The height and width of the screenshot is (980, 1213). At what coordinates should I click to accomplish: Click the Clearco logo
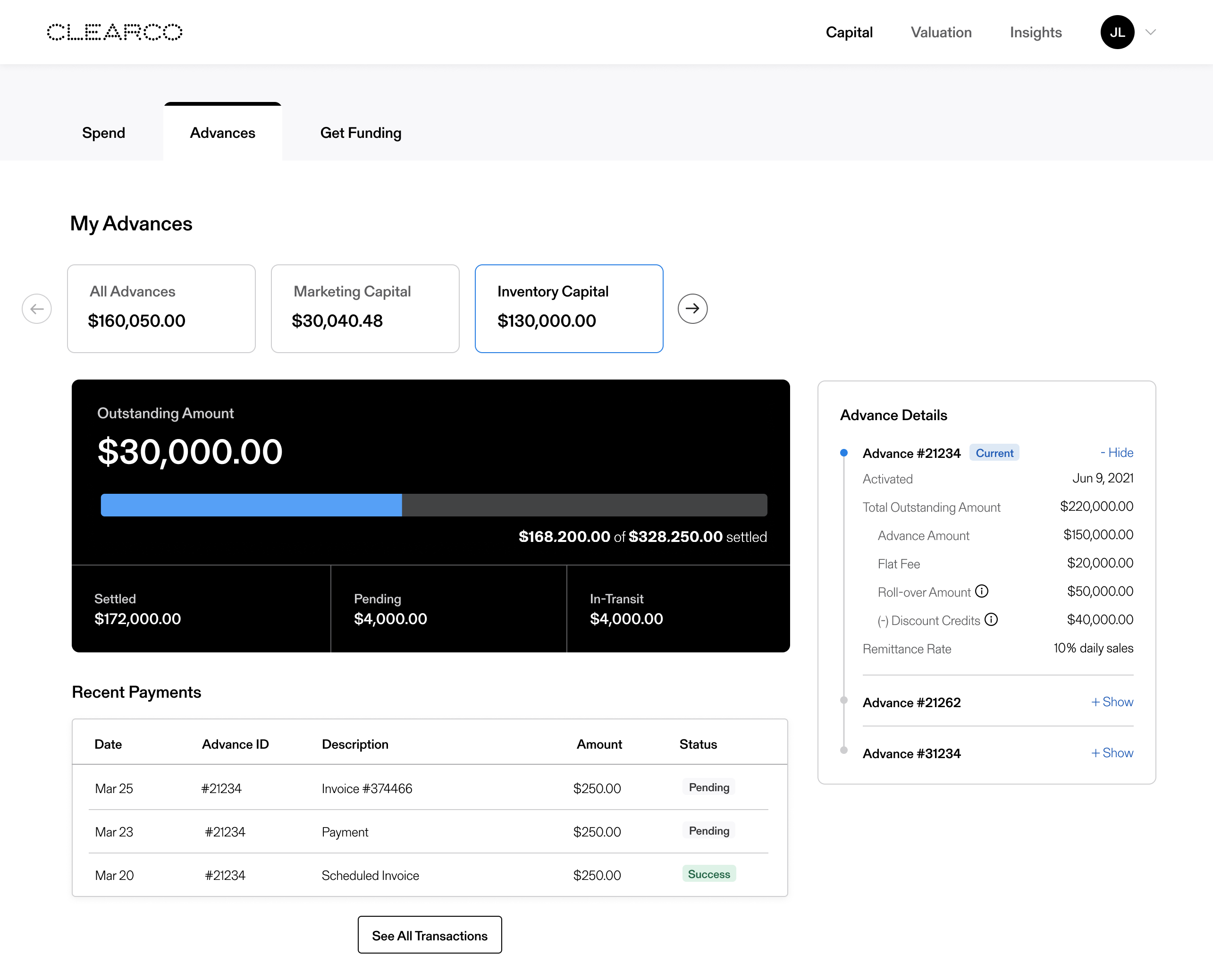click(115, 32)
